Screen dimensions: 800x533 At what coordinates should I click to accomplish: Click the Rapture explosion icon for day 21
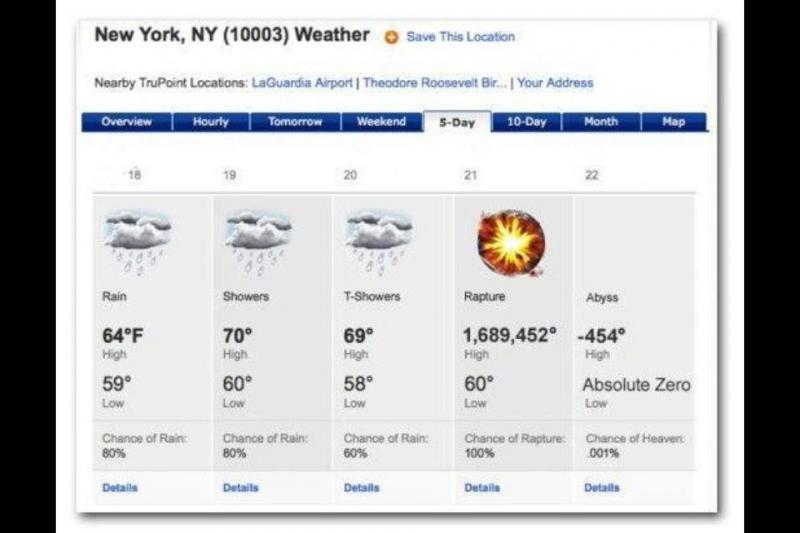[511, 243]
